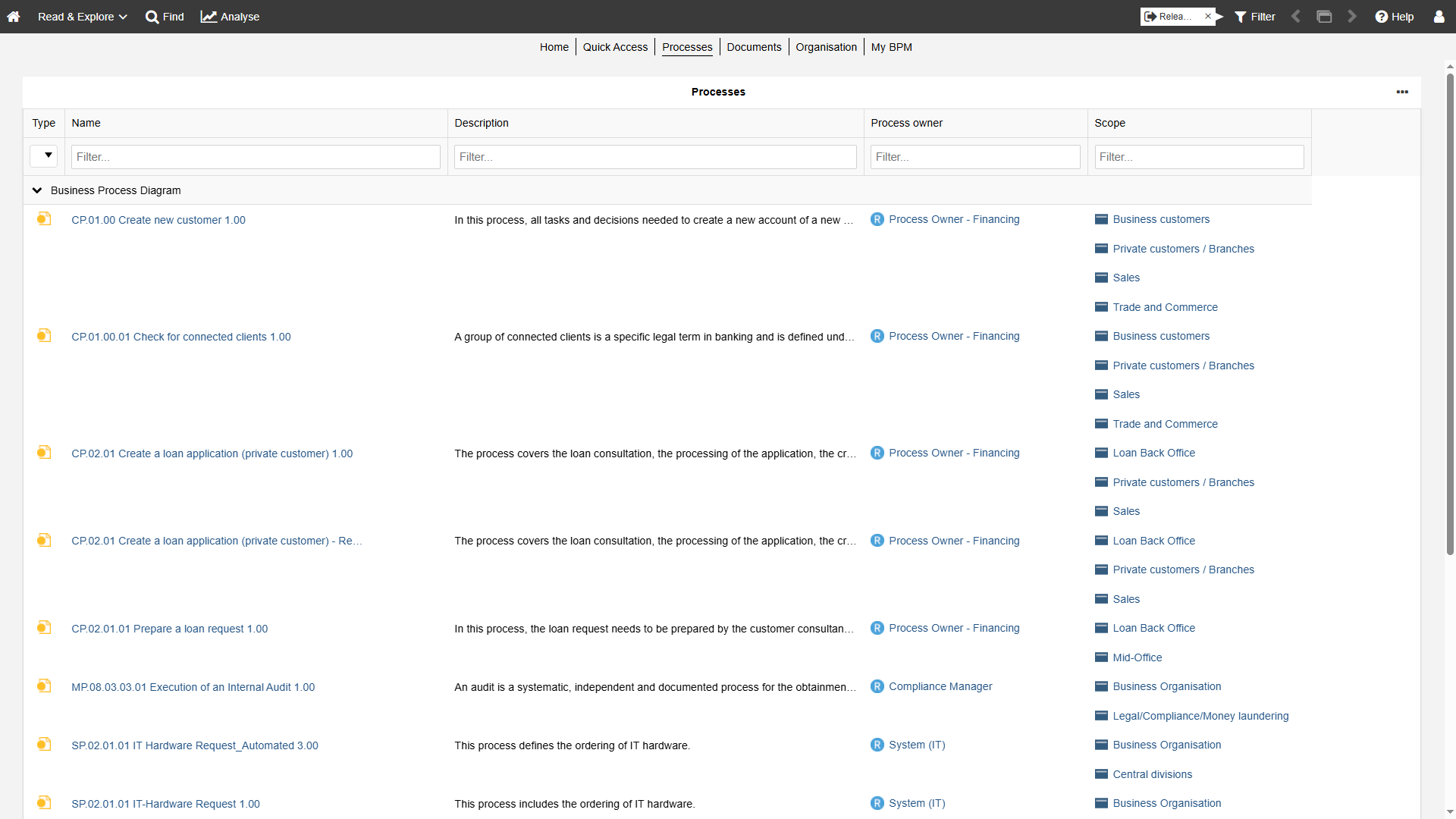
Task: Open the three-dots options menu for Processes
Action: pyautogui.click(x=1402, y=92)
